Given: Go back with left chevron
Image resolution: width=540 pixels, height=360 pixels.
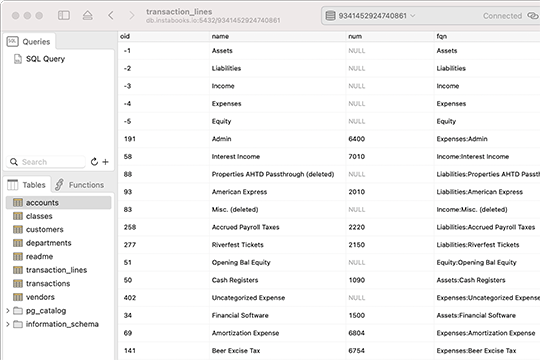Looking at the screenshot, I should point(111,16).
